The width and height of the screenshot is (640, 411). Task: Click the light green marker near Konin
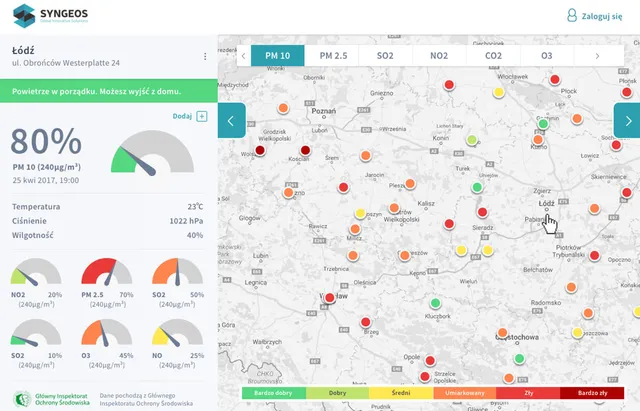(x=472, y=140)
